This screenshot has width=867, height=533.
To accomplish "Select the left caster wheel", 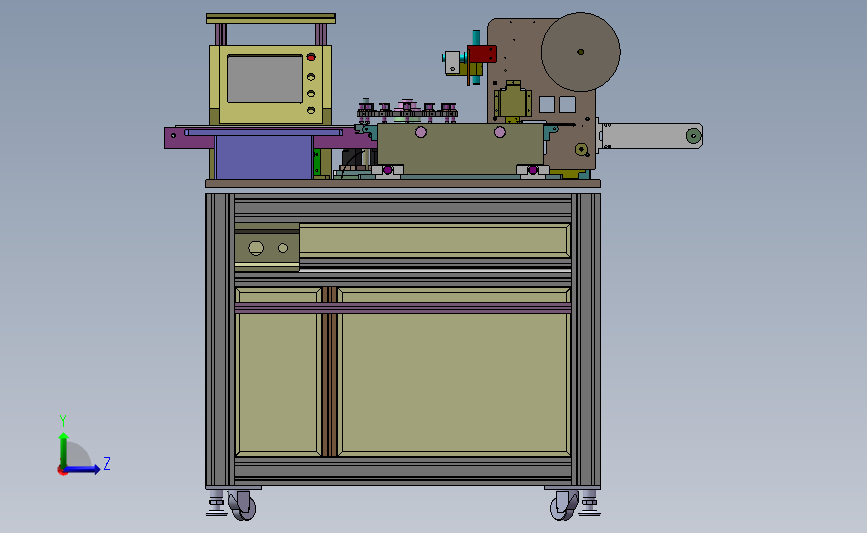I will click(x=243, y=506).
